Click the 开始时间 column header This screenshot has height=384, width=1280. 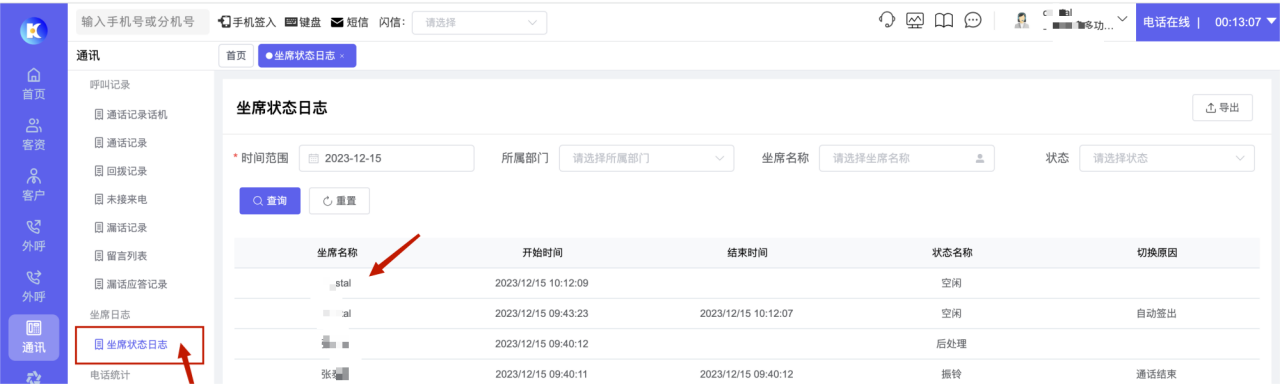click(x=542, y=253)
